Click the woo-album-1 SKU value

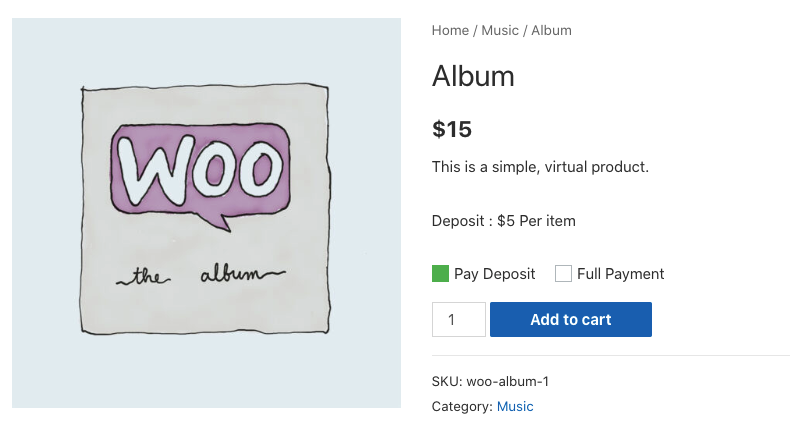(x=507, y=381)
